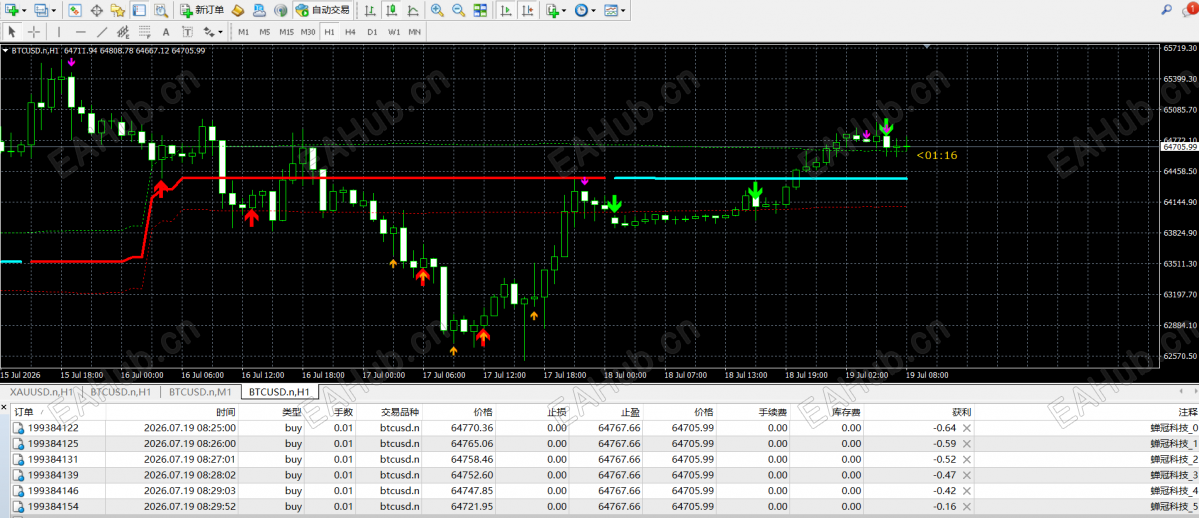
Task: Open the Strategy Tester magnifier icon
Action: pyautogui.click(x=160, y=11)
